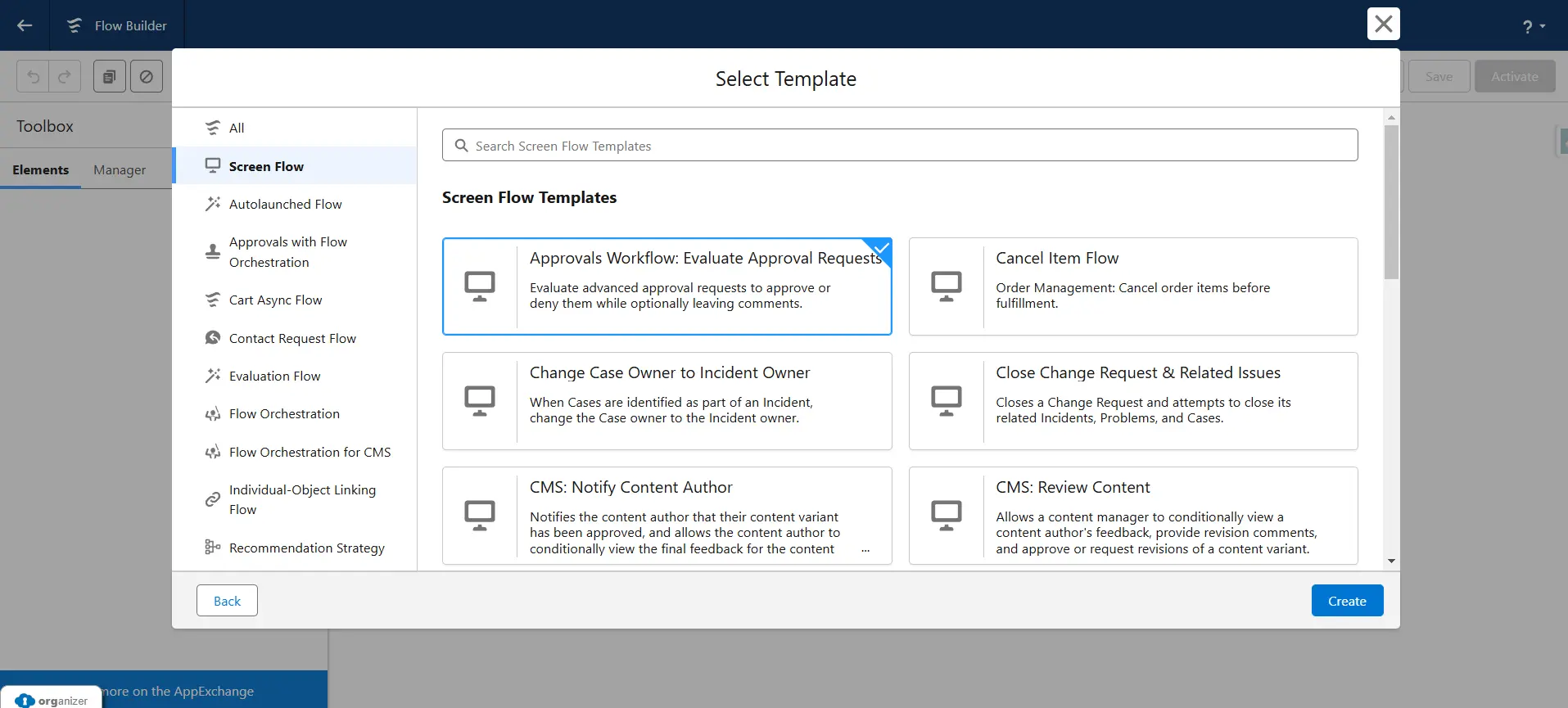Click the Recommendation Strategy icon
The image size is (1568, 708).
tap(213, 548)
